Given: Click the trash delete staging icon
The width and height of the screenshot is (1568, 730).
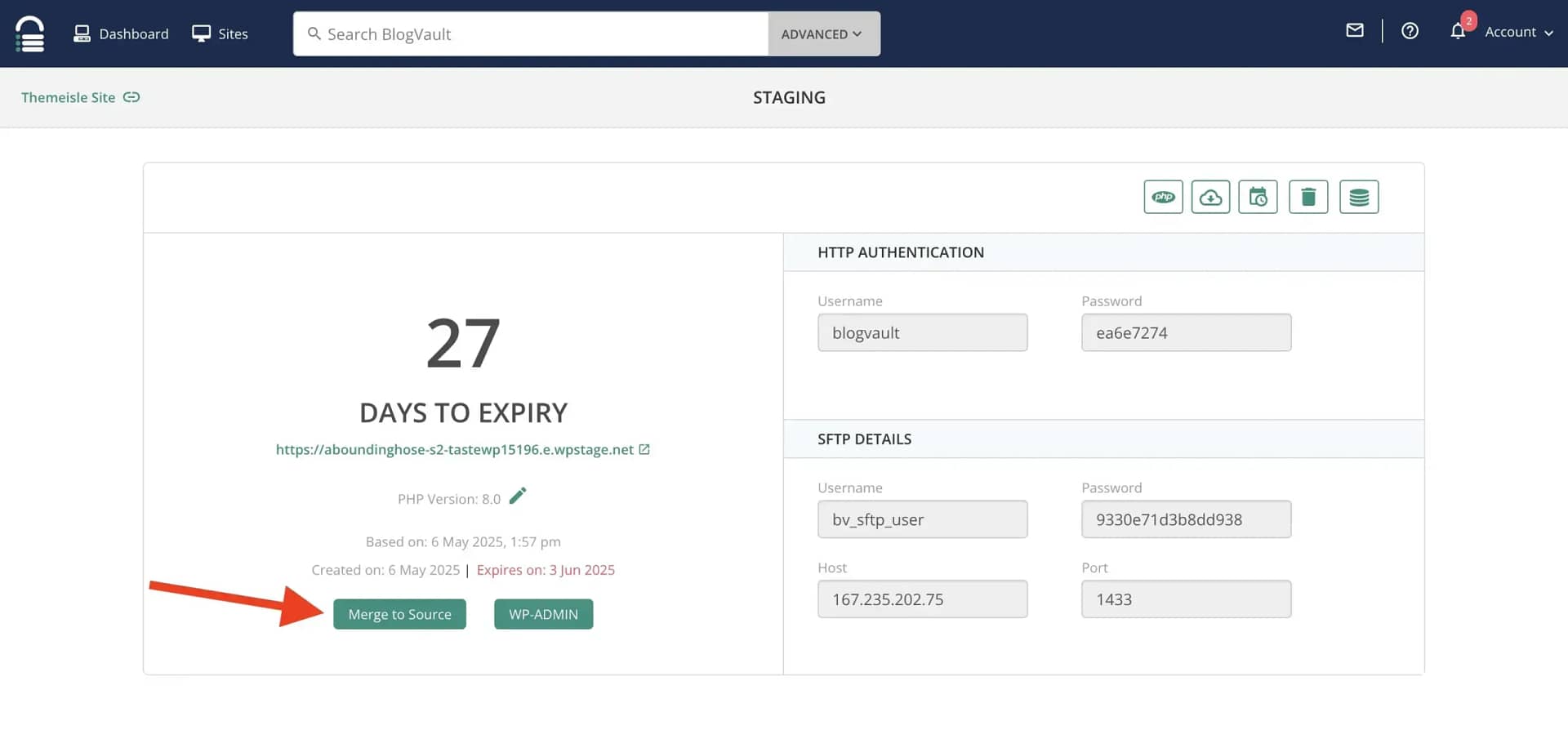Looking at the screenshot, I should click(x=1308, y=197).
